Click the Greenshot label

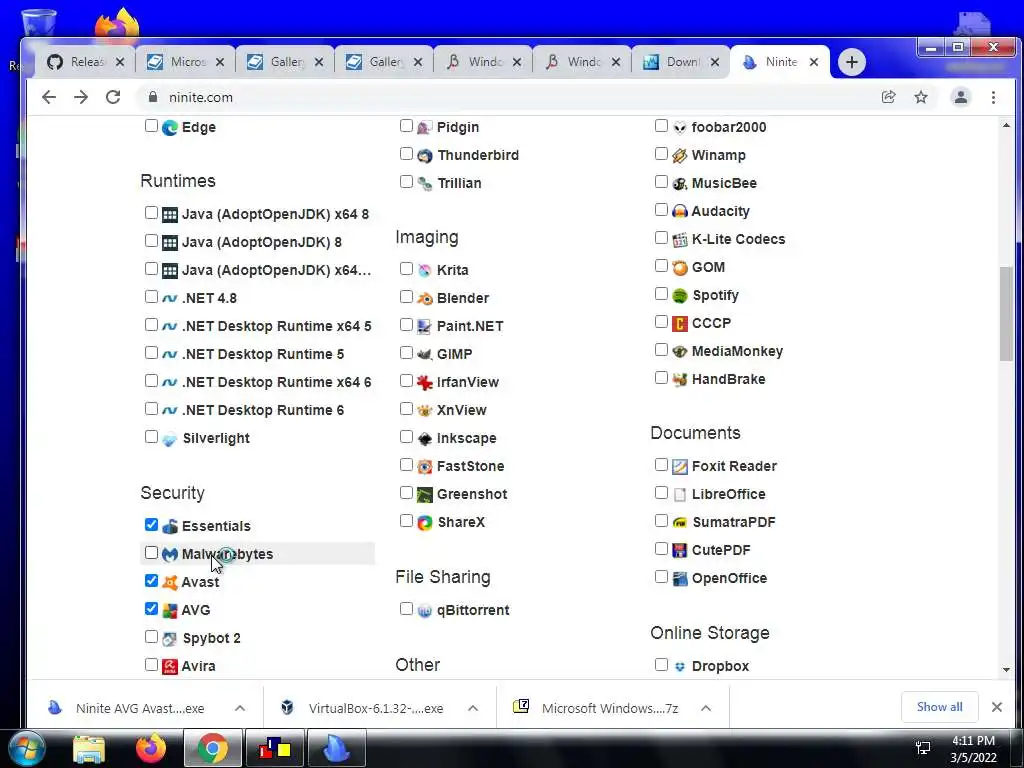tap(472, 494)
